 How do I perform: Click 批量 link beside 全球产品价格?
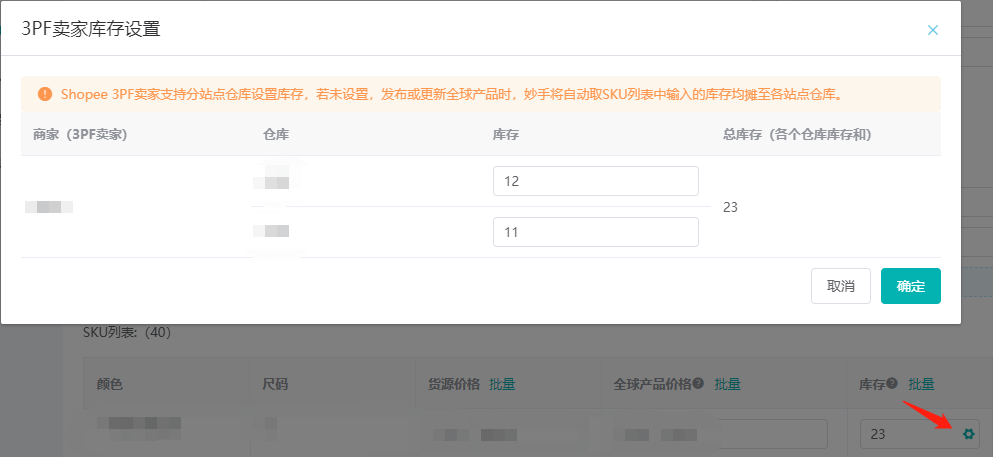(728, 384)
